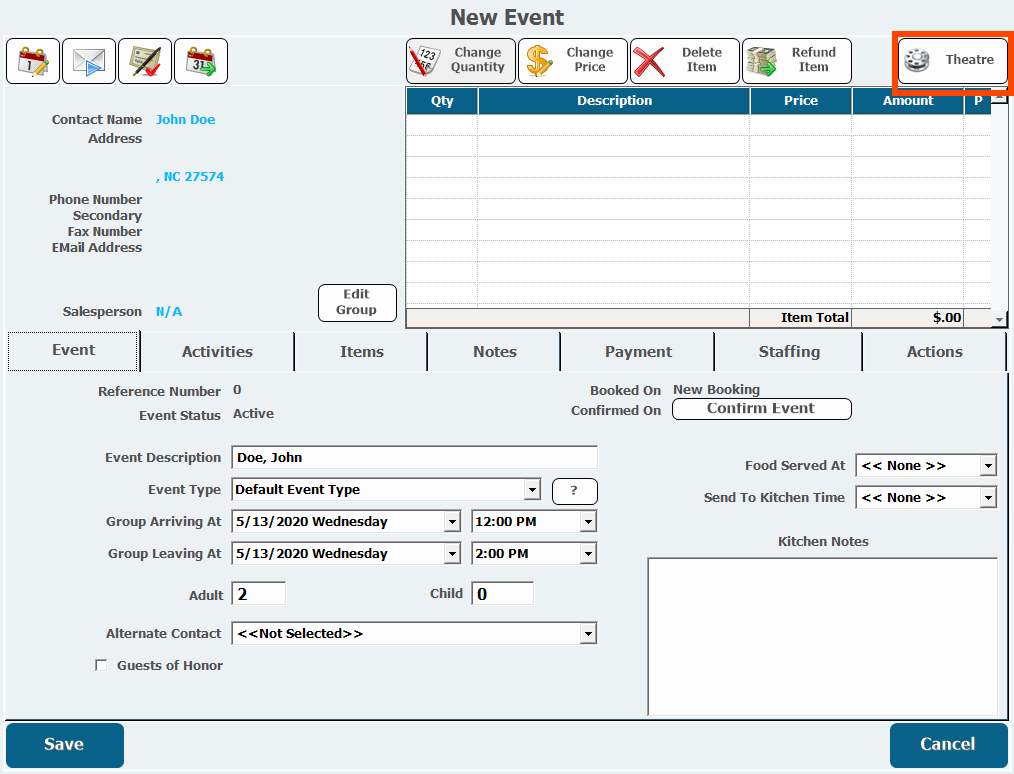Click the Confirm Event button

tap(761, 409)
